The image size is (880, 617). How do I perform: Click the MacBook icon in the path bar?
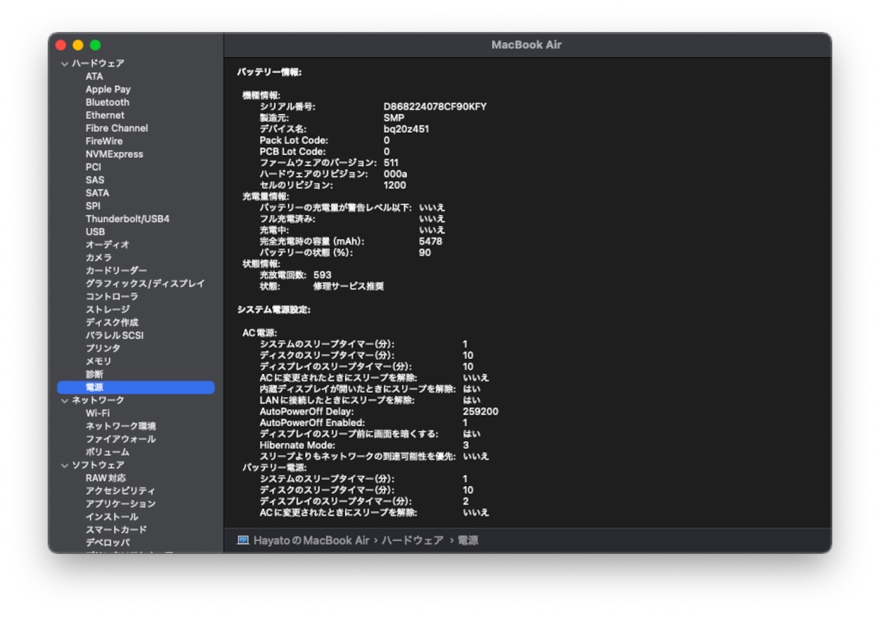tap(242, 540)
